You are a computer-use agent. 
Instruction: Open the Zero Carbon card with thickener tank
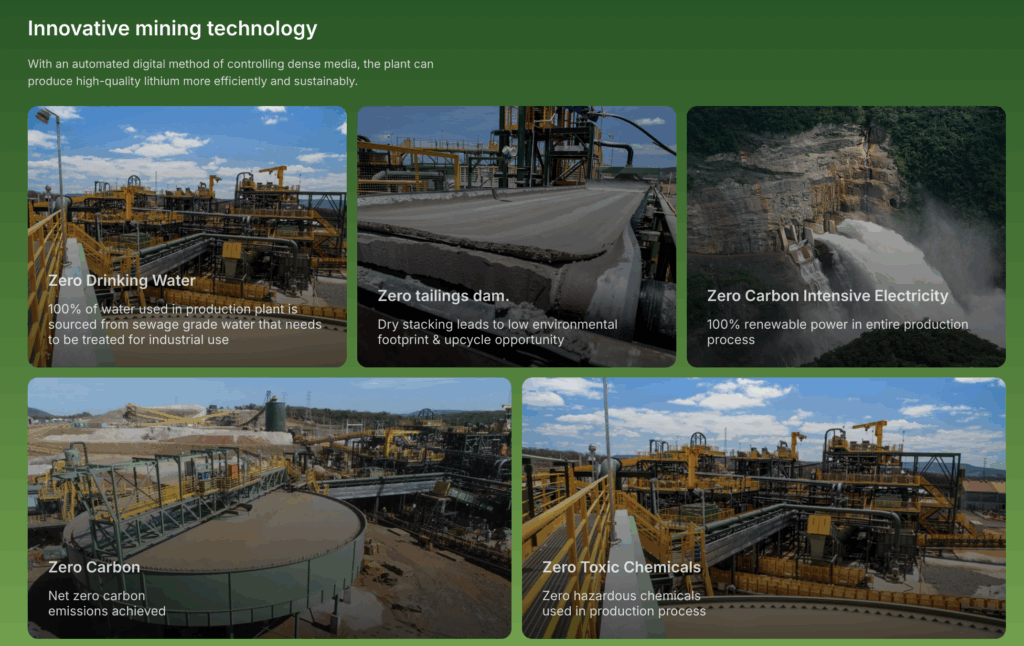[x=269, y=508]
